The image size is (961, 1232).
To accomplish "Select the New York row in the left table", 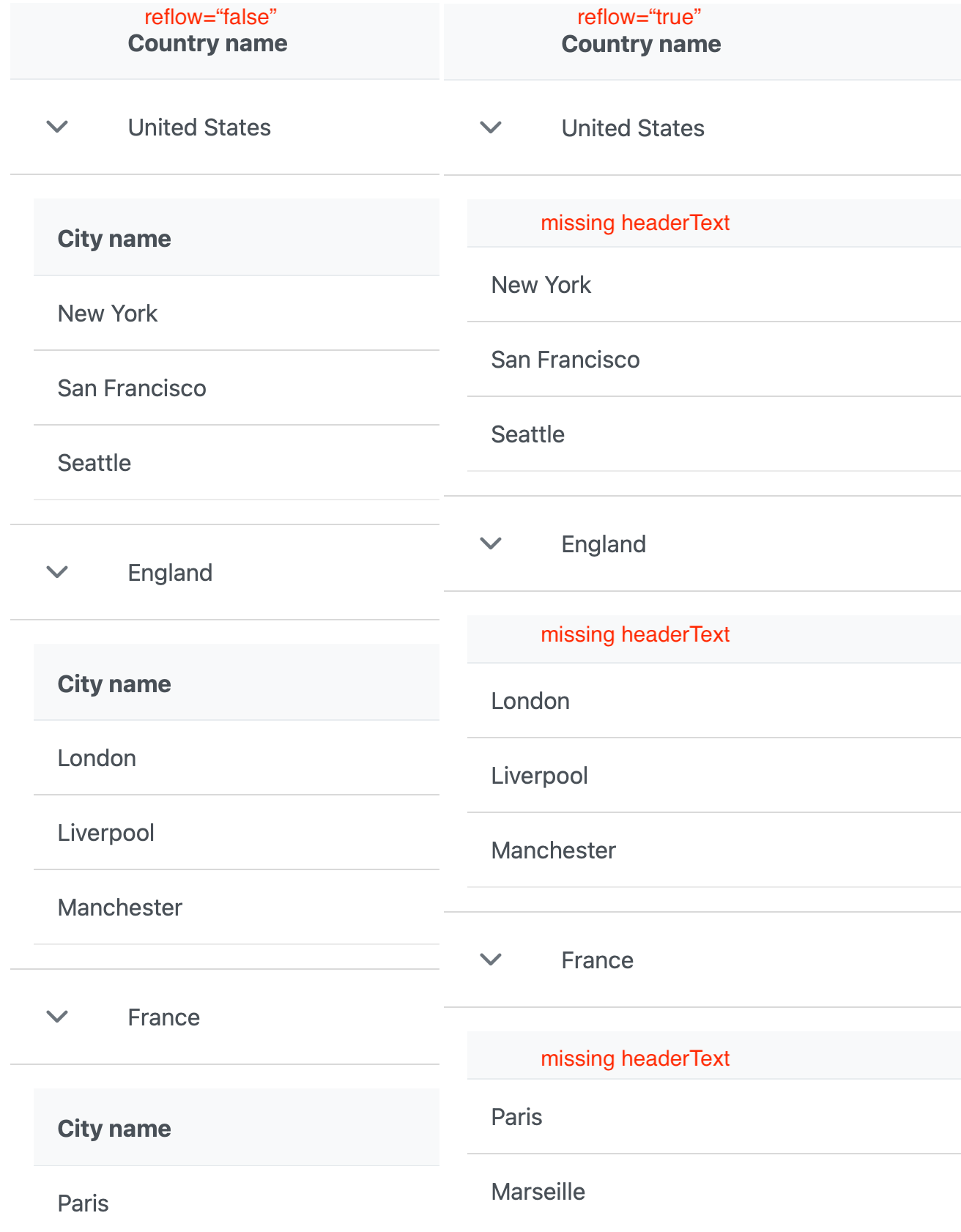I will pyautogui.click(x=107, y=313).
